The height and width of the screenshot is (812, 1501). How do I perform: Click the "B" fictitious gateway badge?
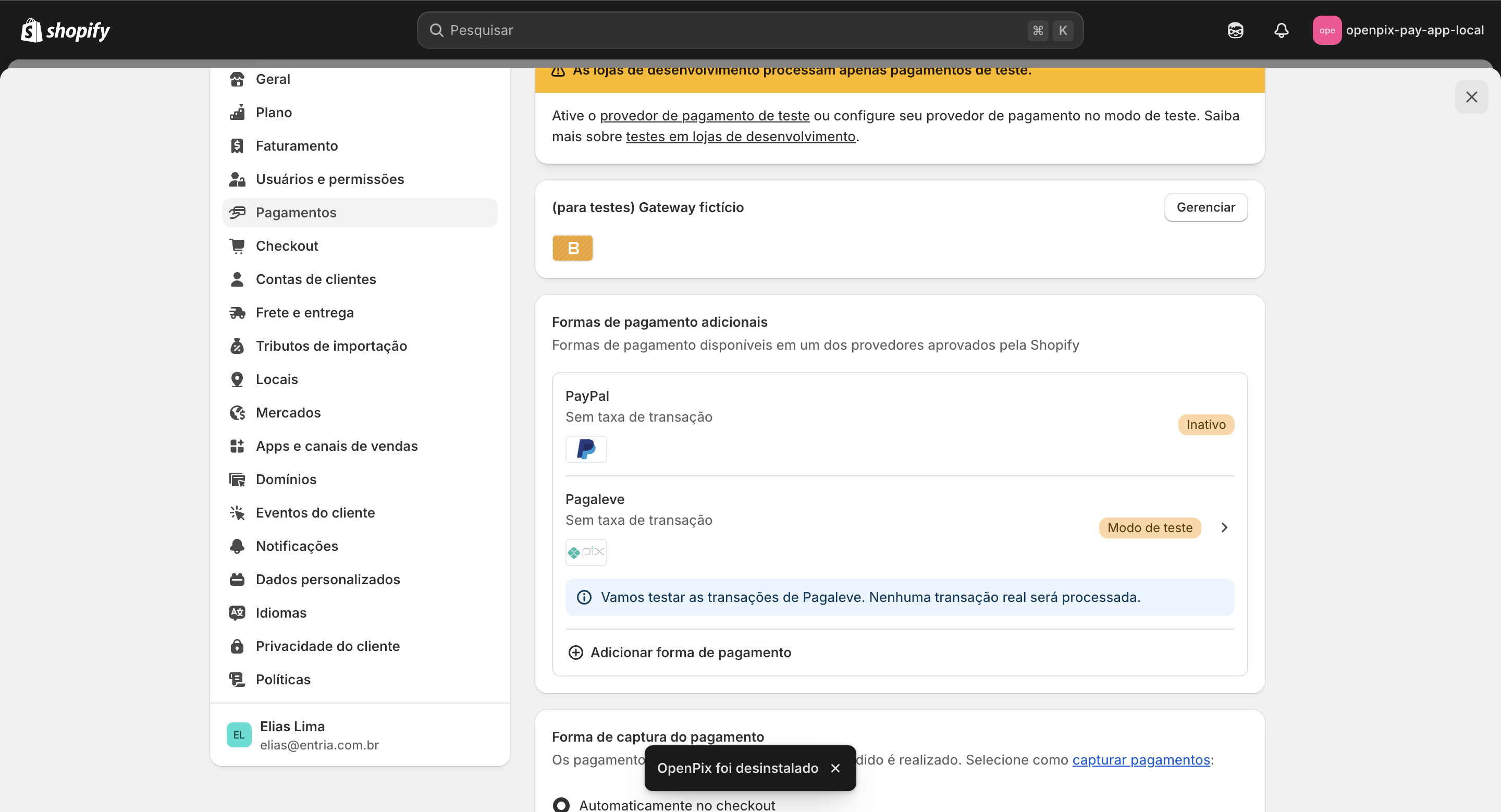572,248
